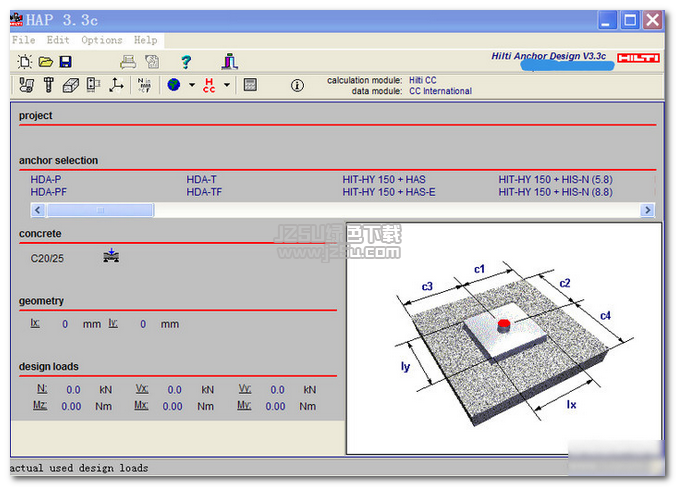Open help via the question mark icon

(x=186, y=62)
